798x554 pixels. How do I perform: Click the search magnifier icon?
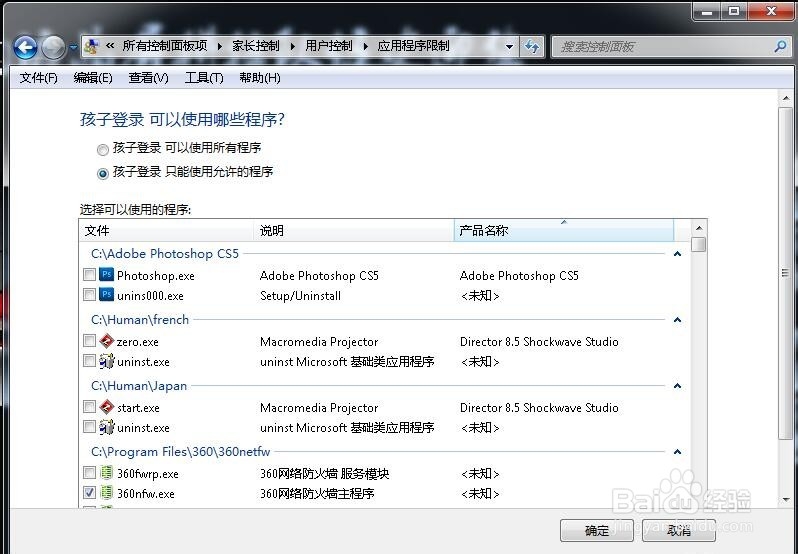coord(780,47)
